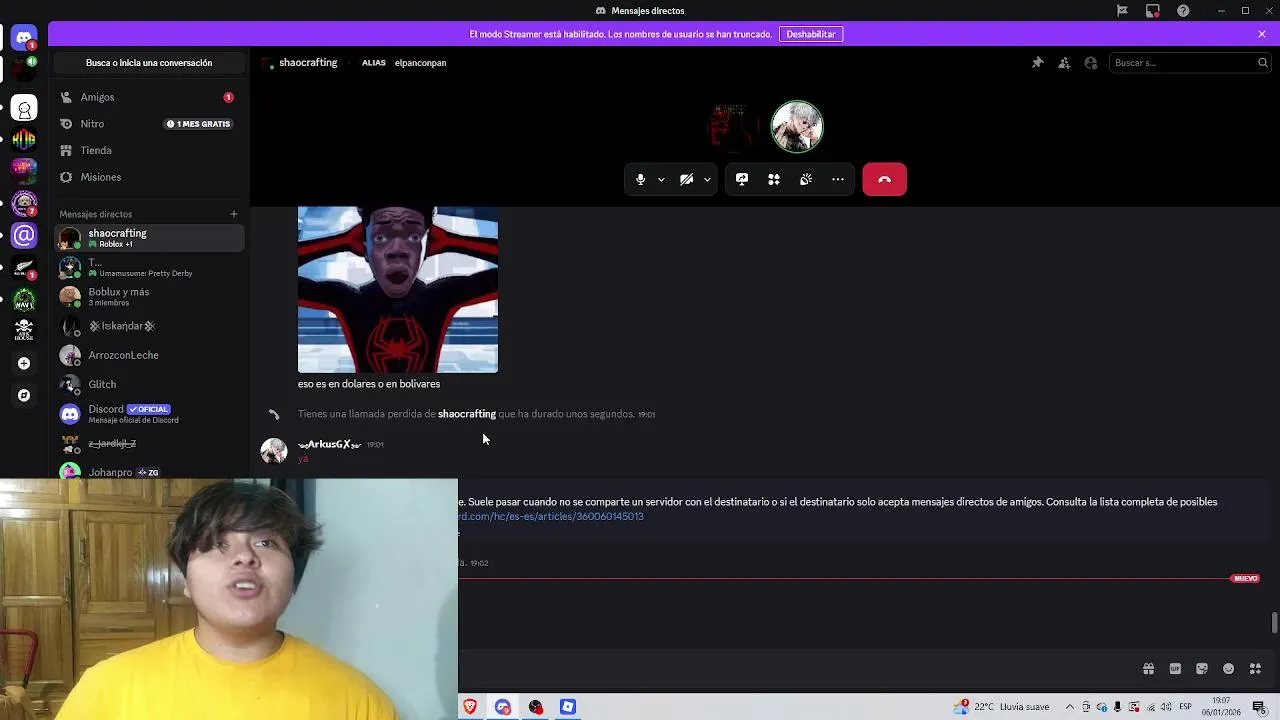Open Discover servers compass icon
The image size is (1280, 720).
tap(24, 395)
